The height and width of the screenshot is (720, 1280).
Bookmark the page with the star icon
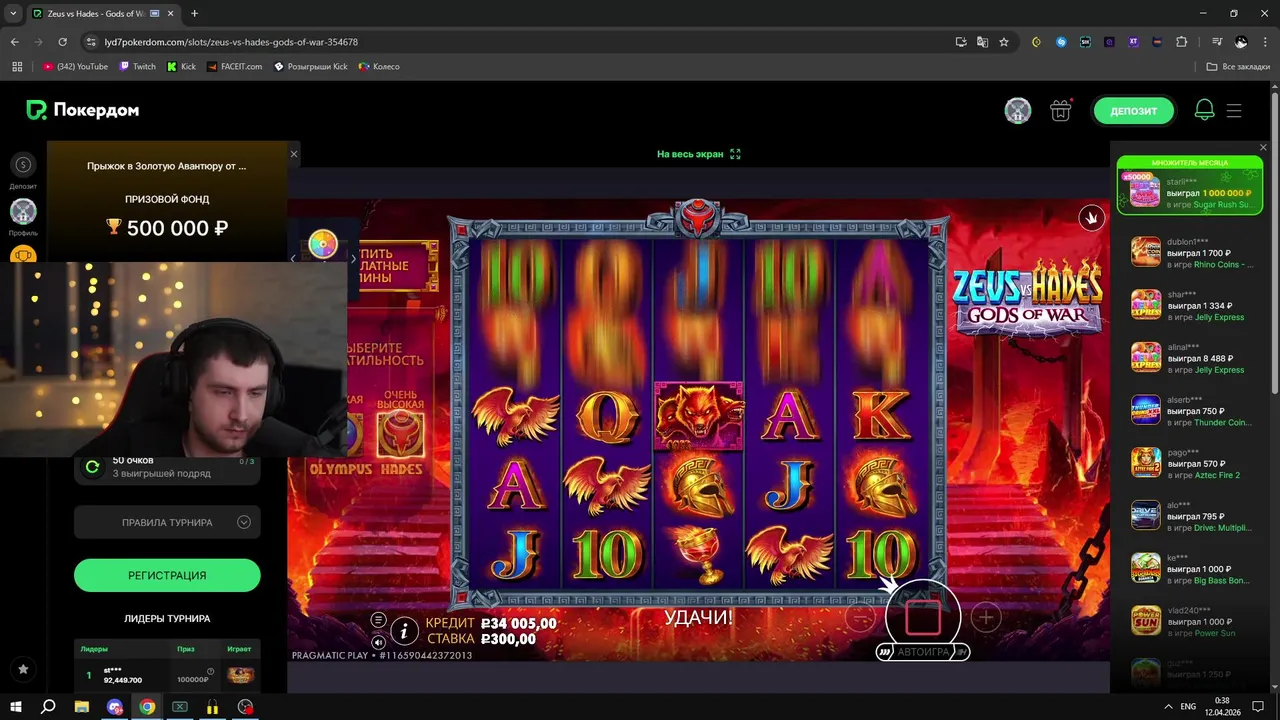tap(1004, 42)
